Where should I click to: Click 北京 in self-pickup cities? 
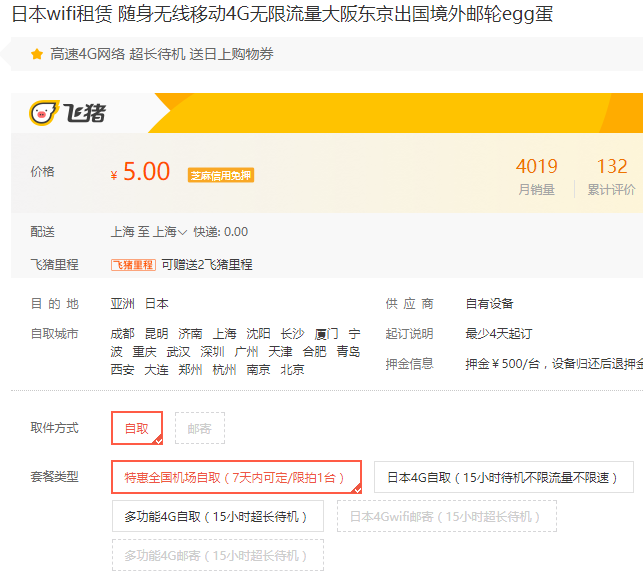(x=292, y=370)
